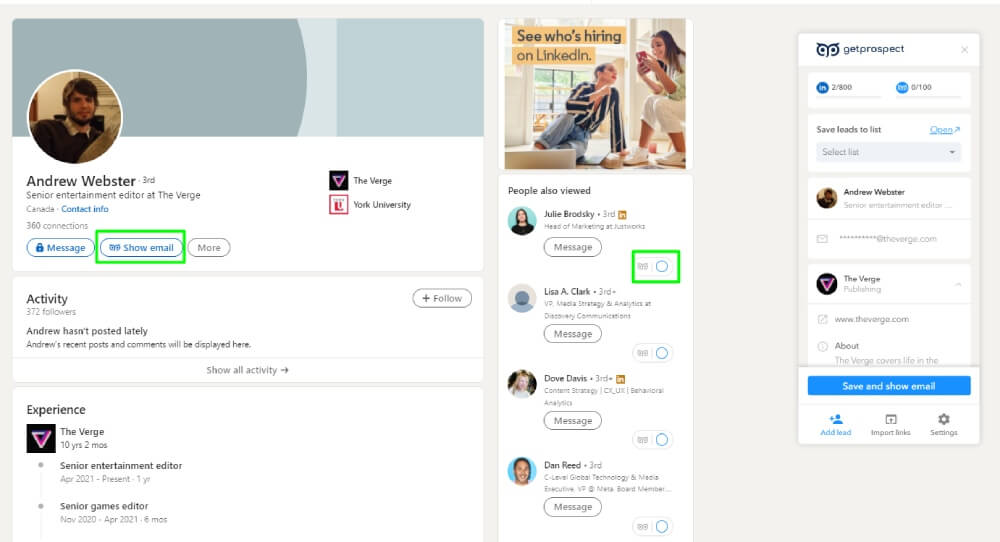The image size is (1000, 542).
Task: Click The Verge logo in getprospect panel
Action: (x=827, y=284)
